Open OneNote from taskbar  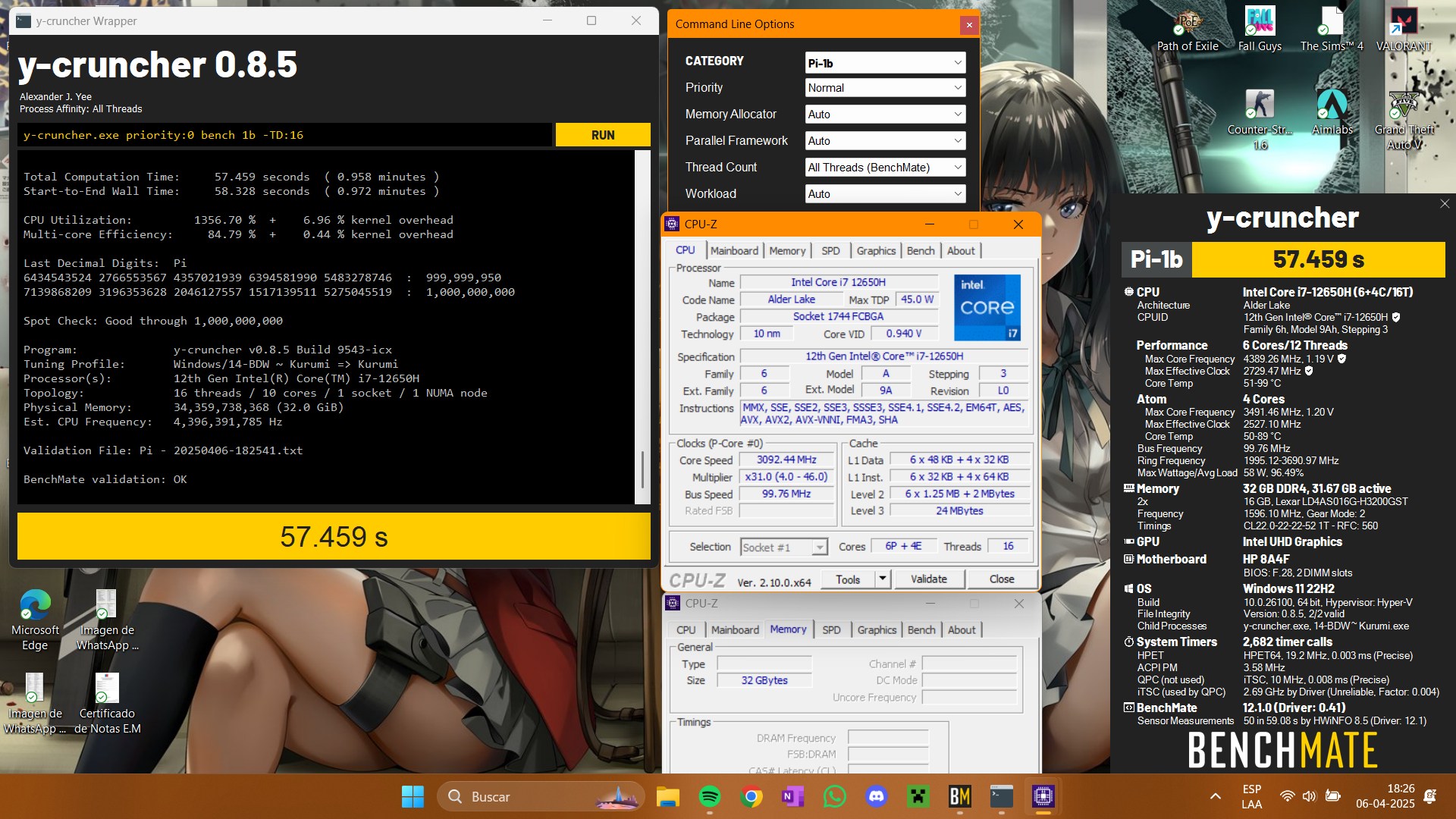tap(792, 796)
